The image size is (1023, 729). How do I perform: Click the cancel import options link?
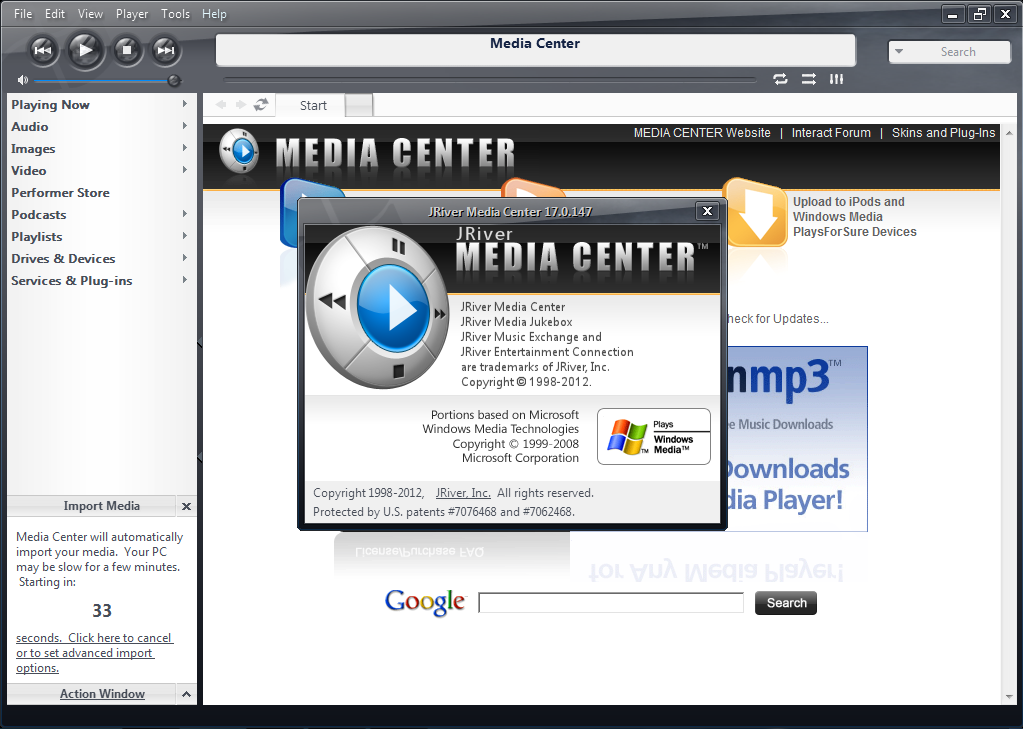point(95,653)
